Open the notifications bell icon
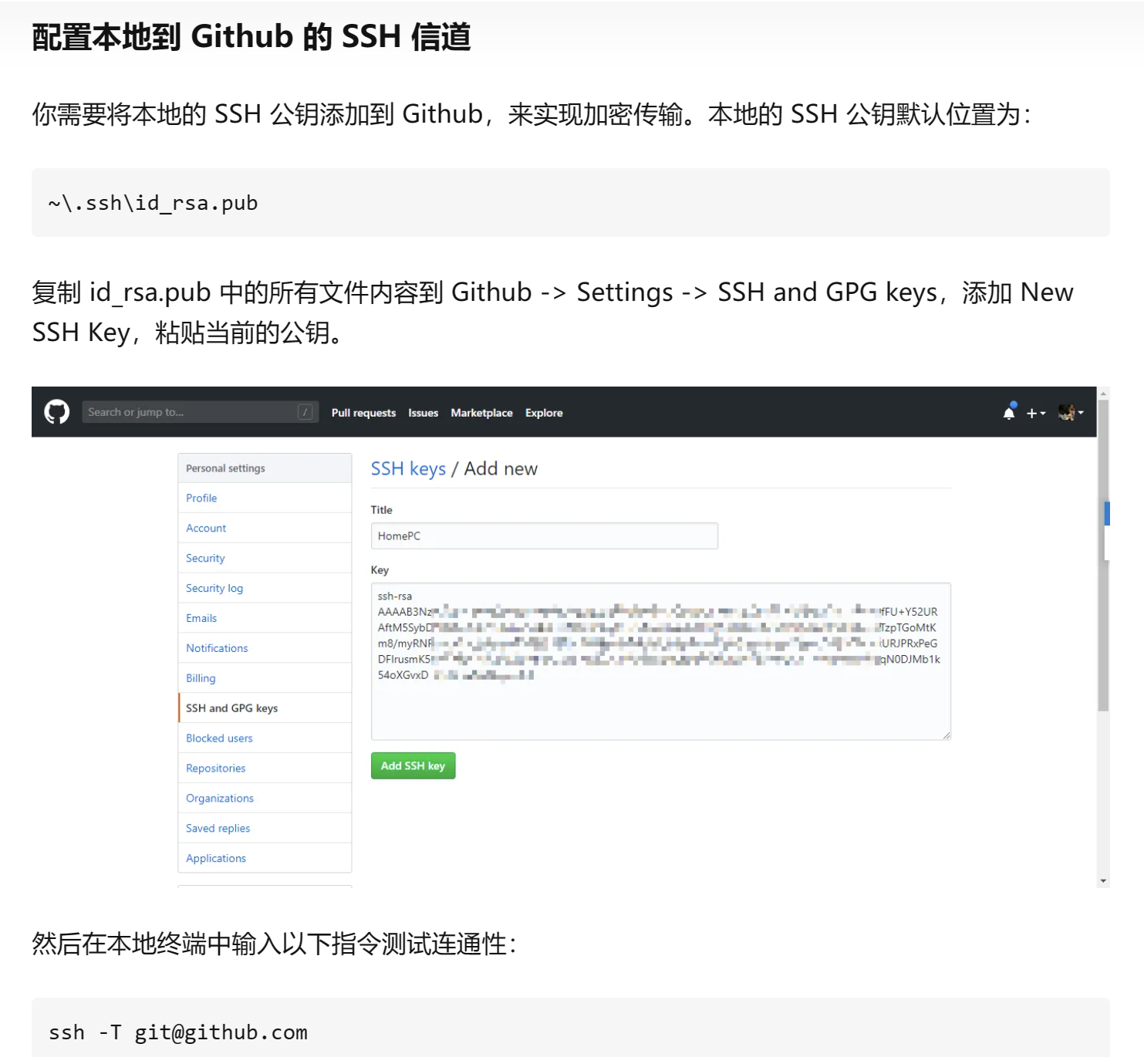 point(1009,412)
